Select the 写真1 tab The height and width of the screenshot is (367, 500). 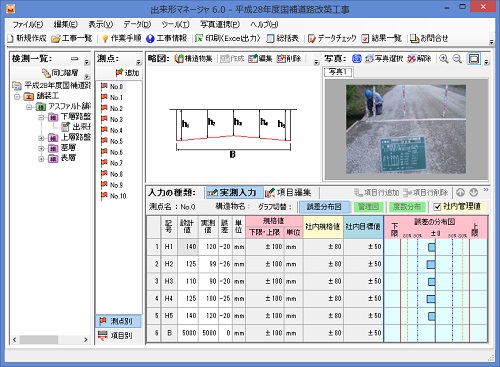click(338, 72)
